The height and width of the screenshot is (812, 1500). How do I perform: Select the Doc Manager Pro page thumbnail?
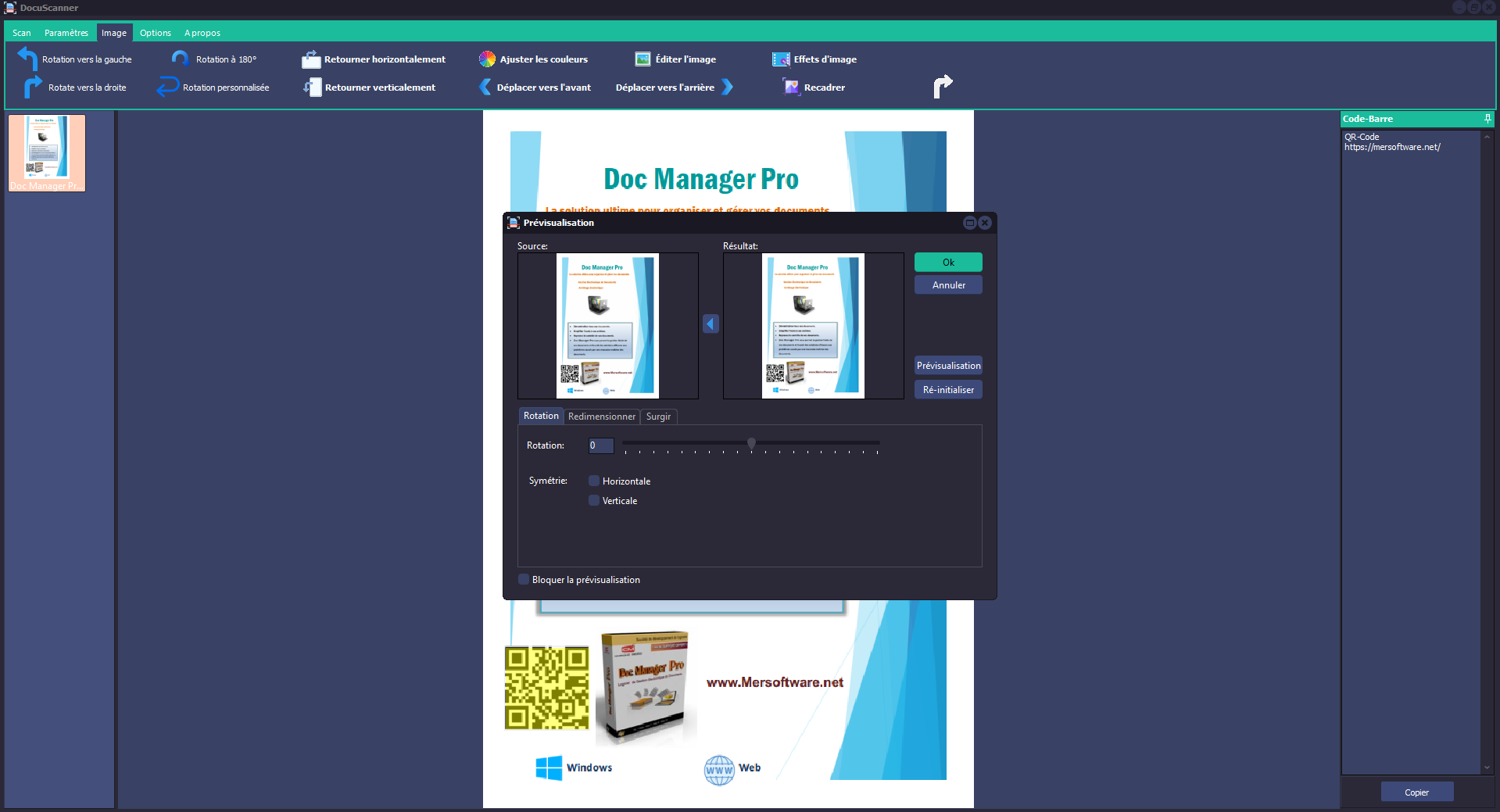point(47,152)
